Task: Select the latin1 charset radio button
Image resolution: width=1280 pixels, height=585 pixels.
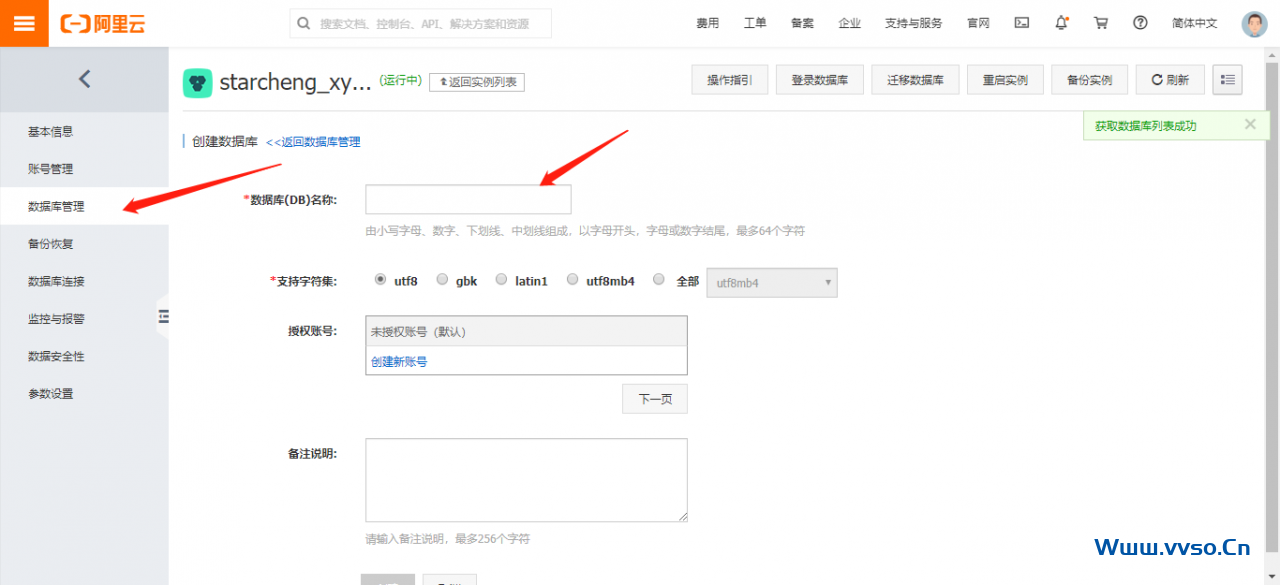Action: (501, 280)
